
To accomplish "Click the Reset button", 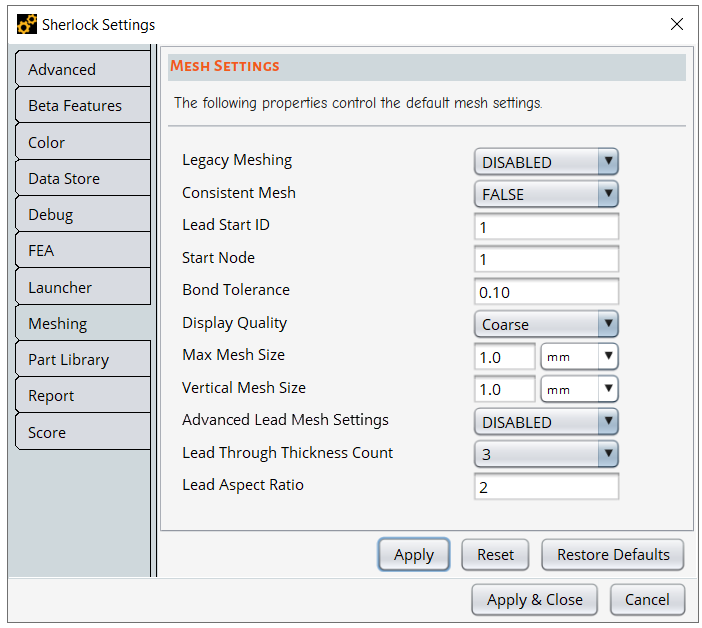I will tap(495, 555).
